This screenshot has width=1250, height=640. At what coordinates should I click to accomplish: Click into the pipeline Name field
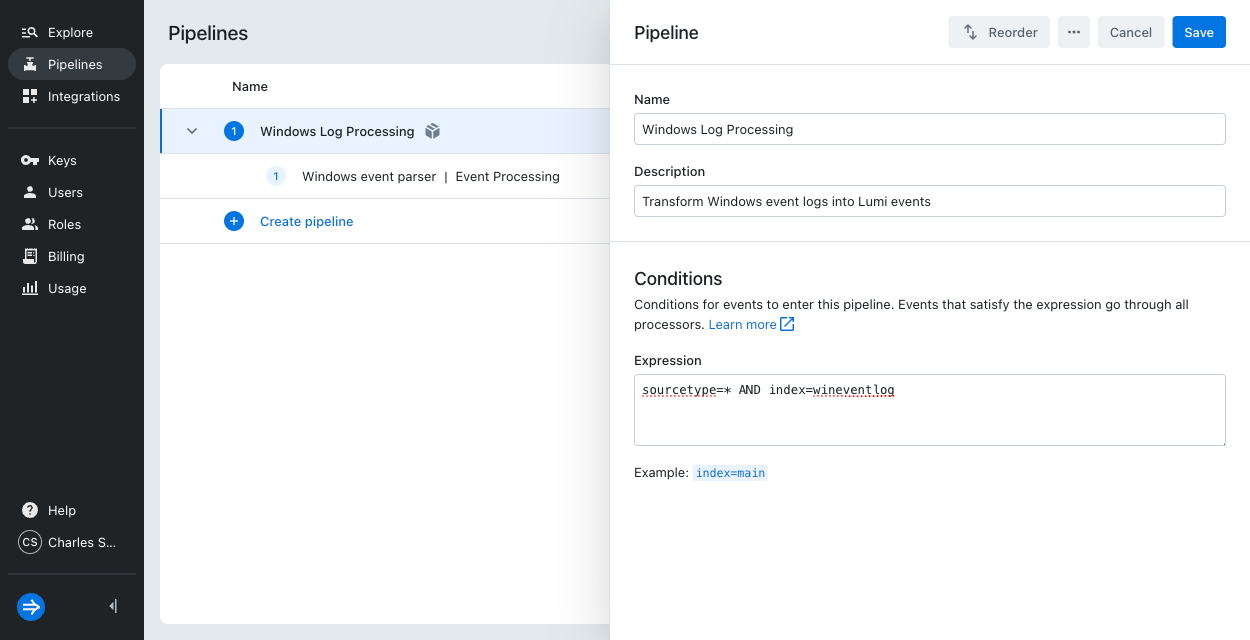point(929,129)
